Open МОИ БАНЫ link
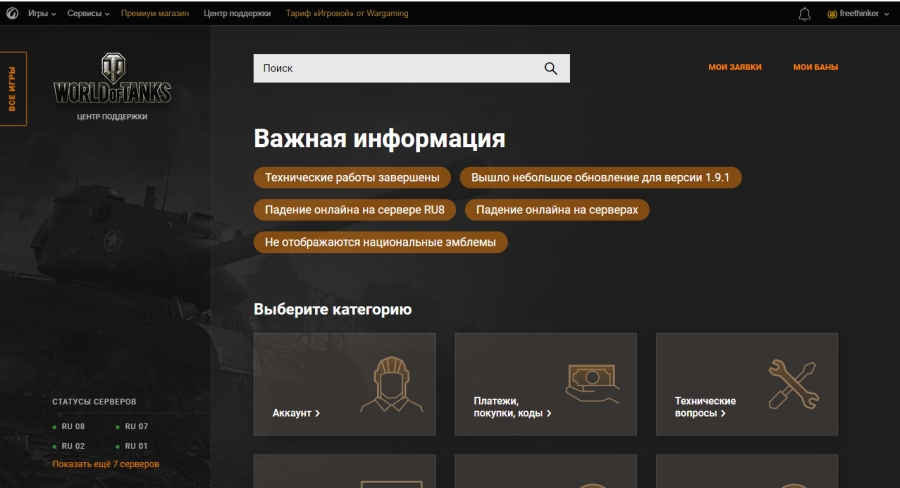900x488 pixels. coord(816,67)
